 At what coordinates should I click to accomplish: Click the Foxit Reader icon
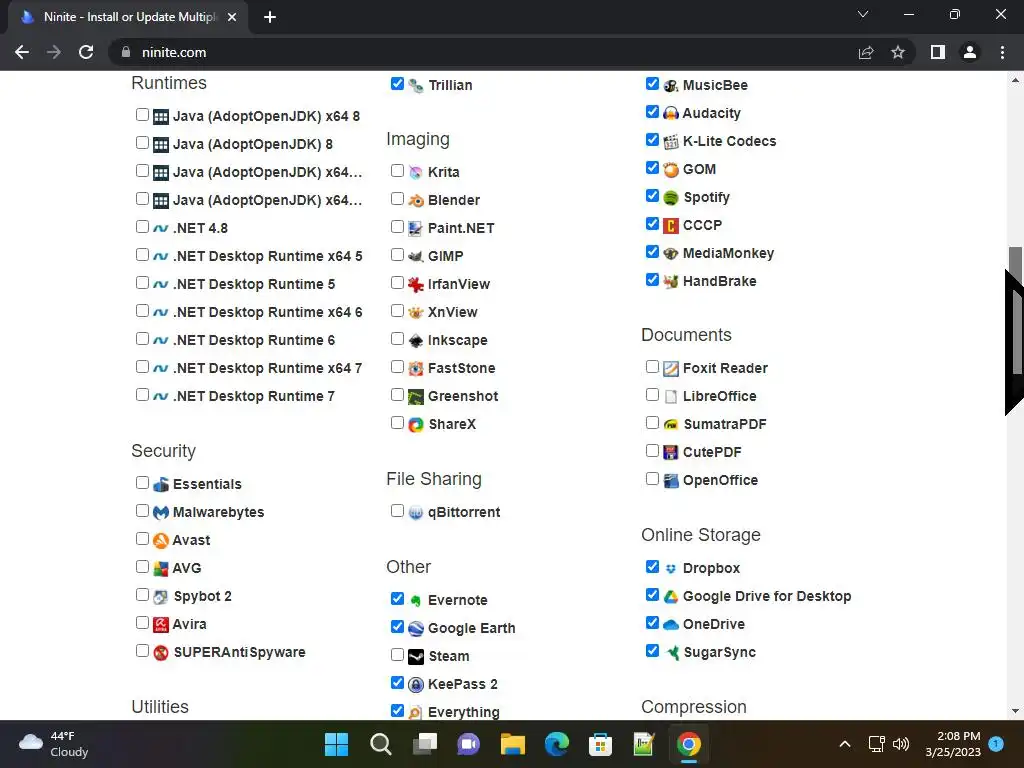pyautogui.click(x=671, y=369)
